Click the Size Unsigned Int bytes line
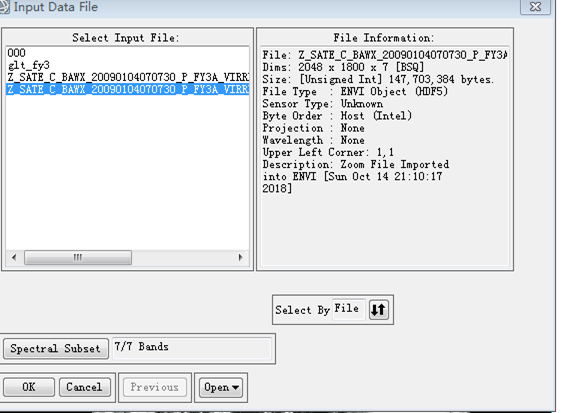Image resolution: width=566 pixels, height=413 pixels. [x=378, y=79]
